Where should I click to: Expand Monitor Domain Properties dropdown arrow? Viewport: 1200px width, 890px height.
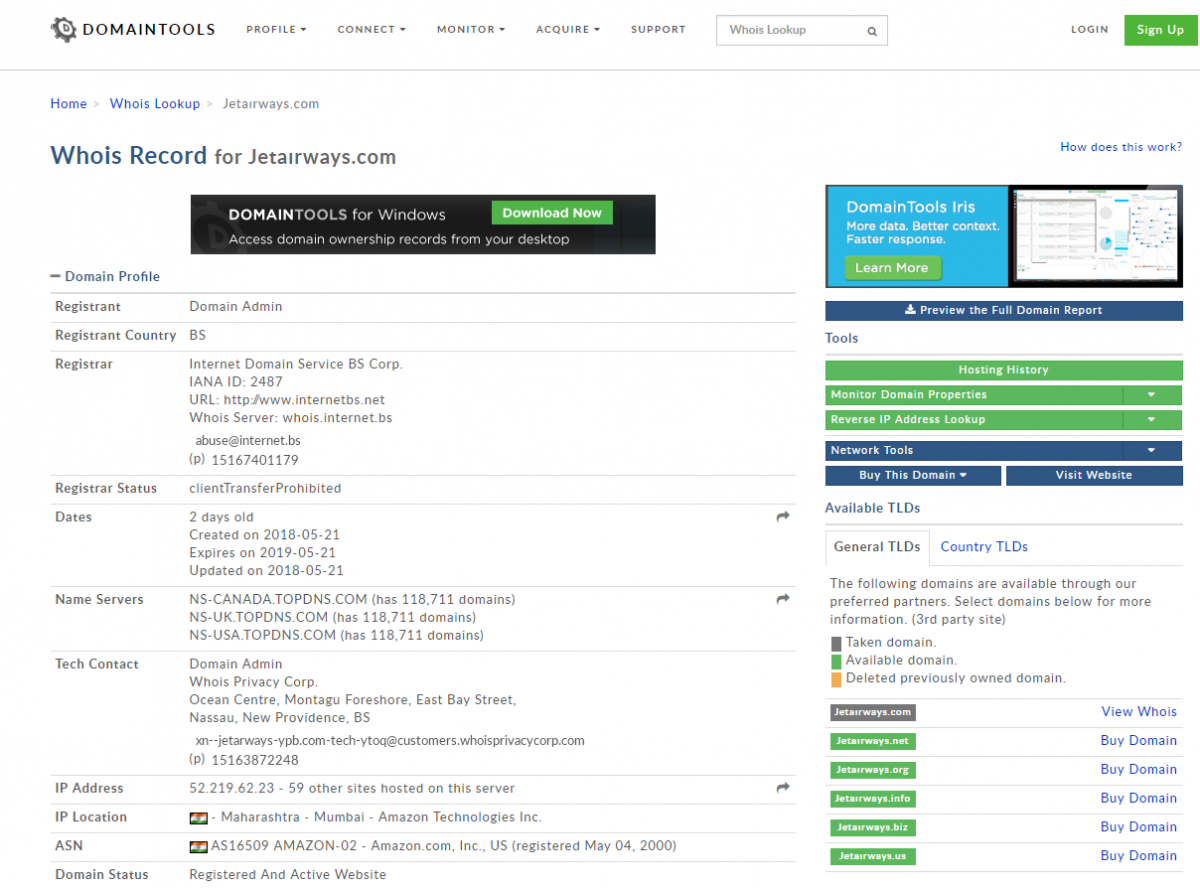(1151, 395)
